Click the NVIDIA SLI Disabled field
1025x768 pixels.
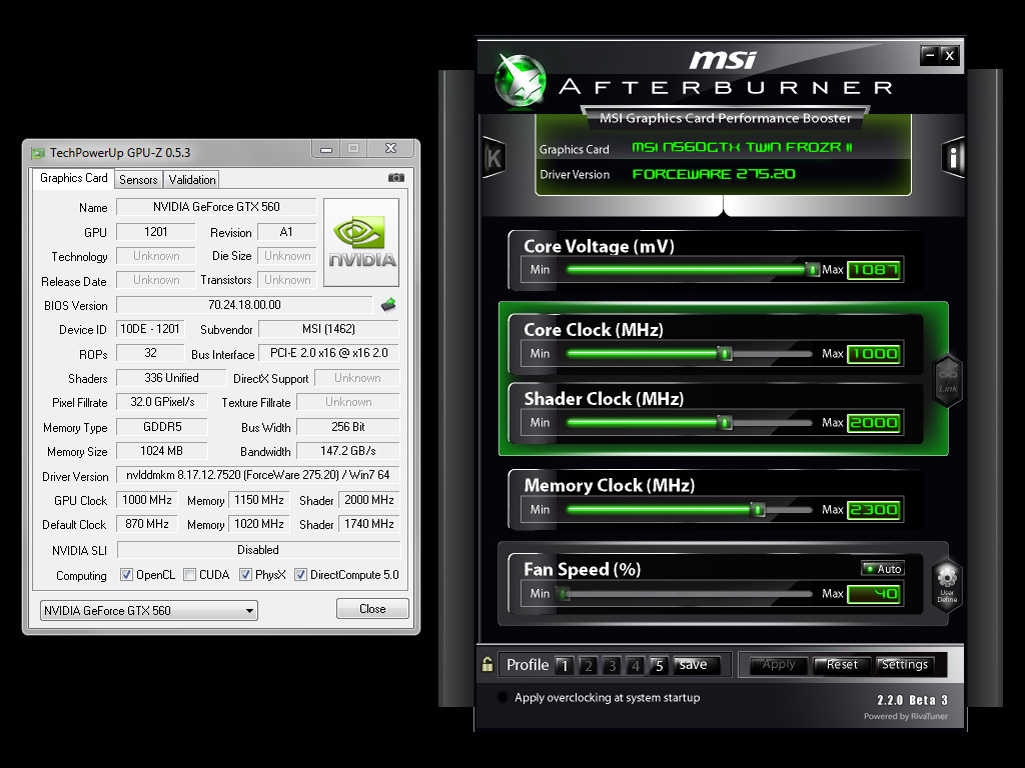pyautogui.click(x=258, y=550)
